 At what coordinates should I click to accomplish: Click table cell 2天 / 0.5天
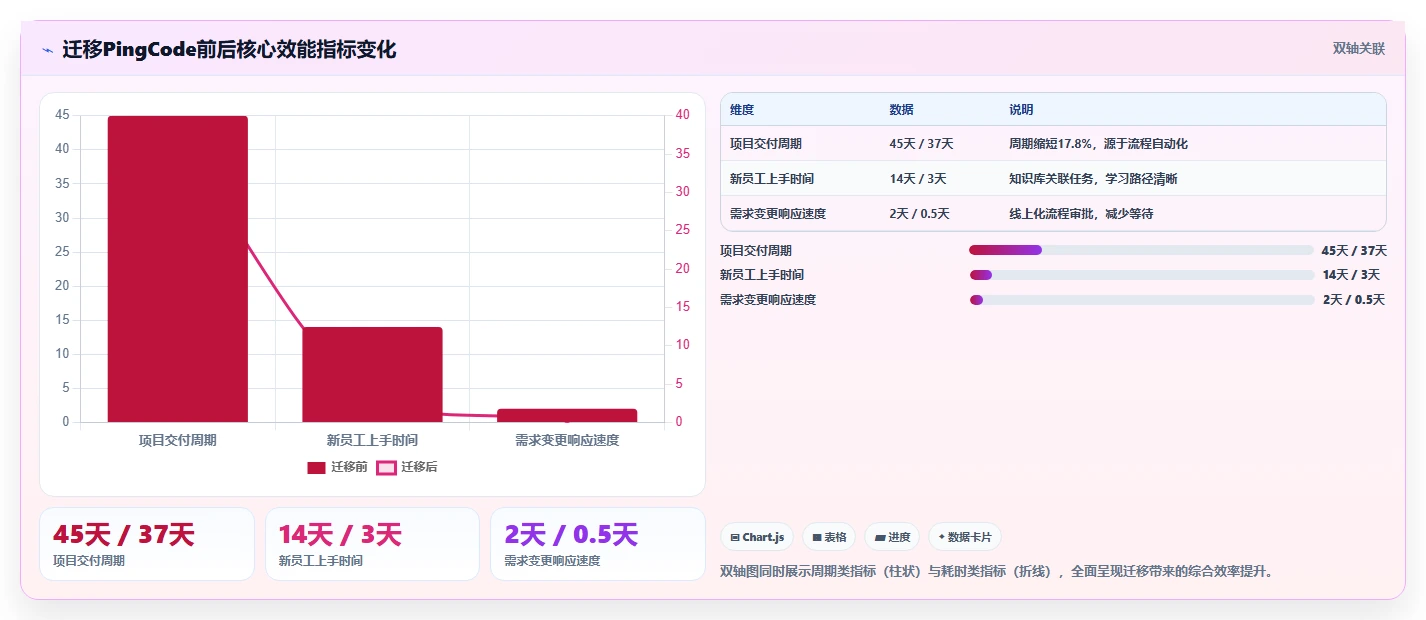click(919, 214)
